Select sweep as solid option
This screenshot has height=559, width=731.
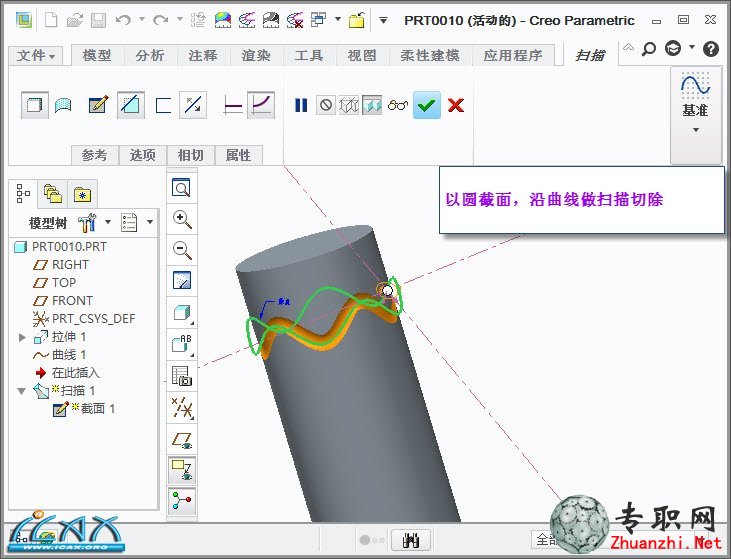34,105
